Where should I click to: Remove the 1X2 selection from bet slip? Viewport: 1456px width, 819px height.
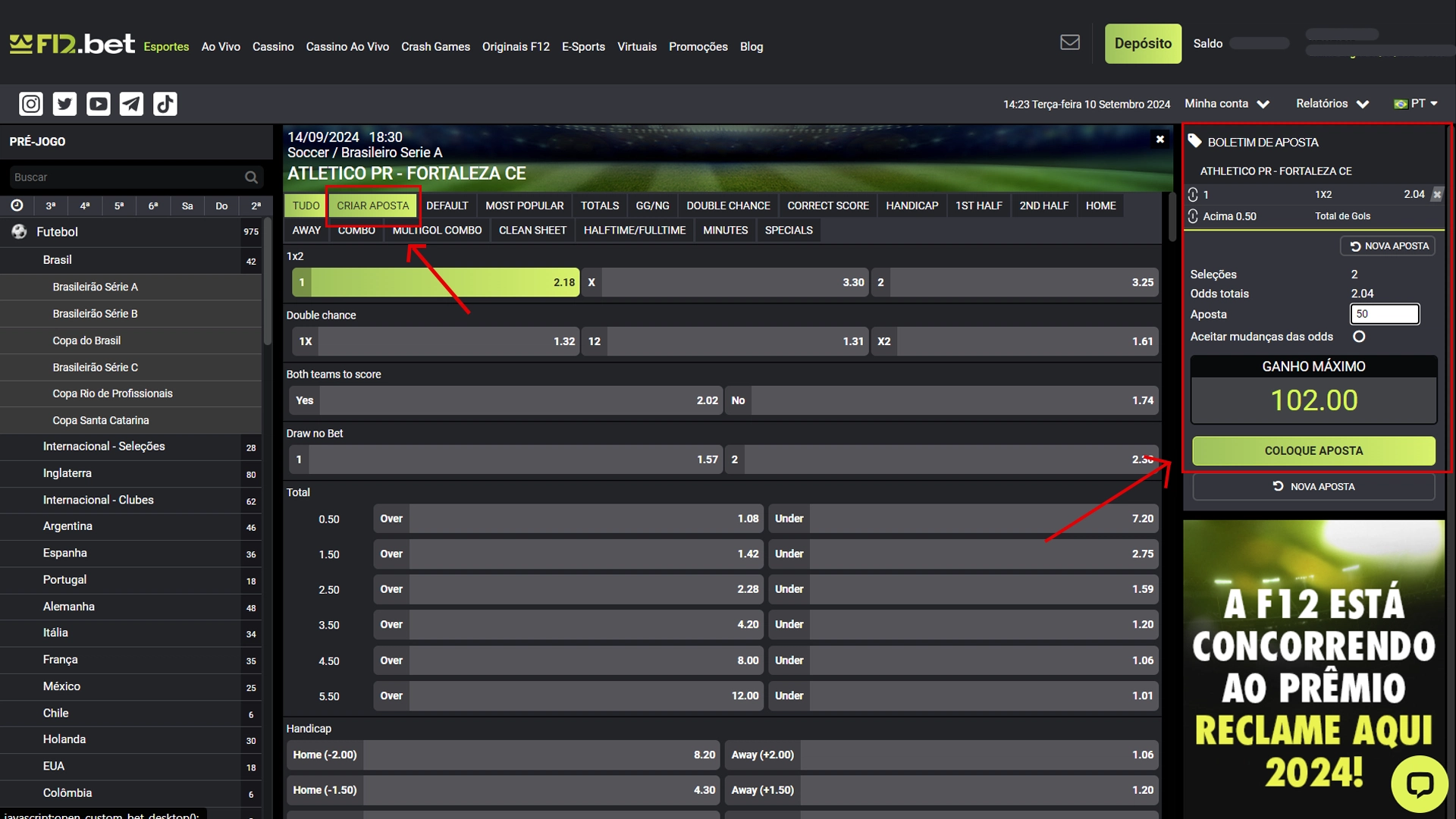coord(1436,195)
